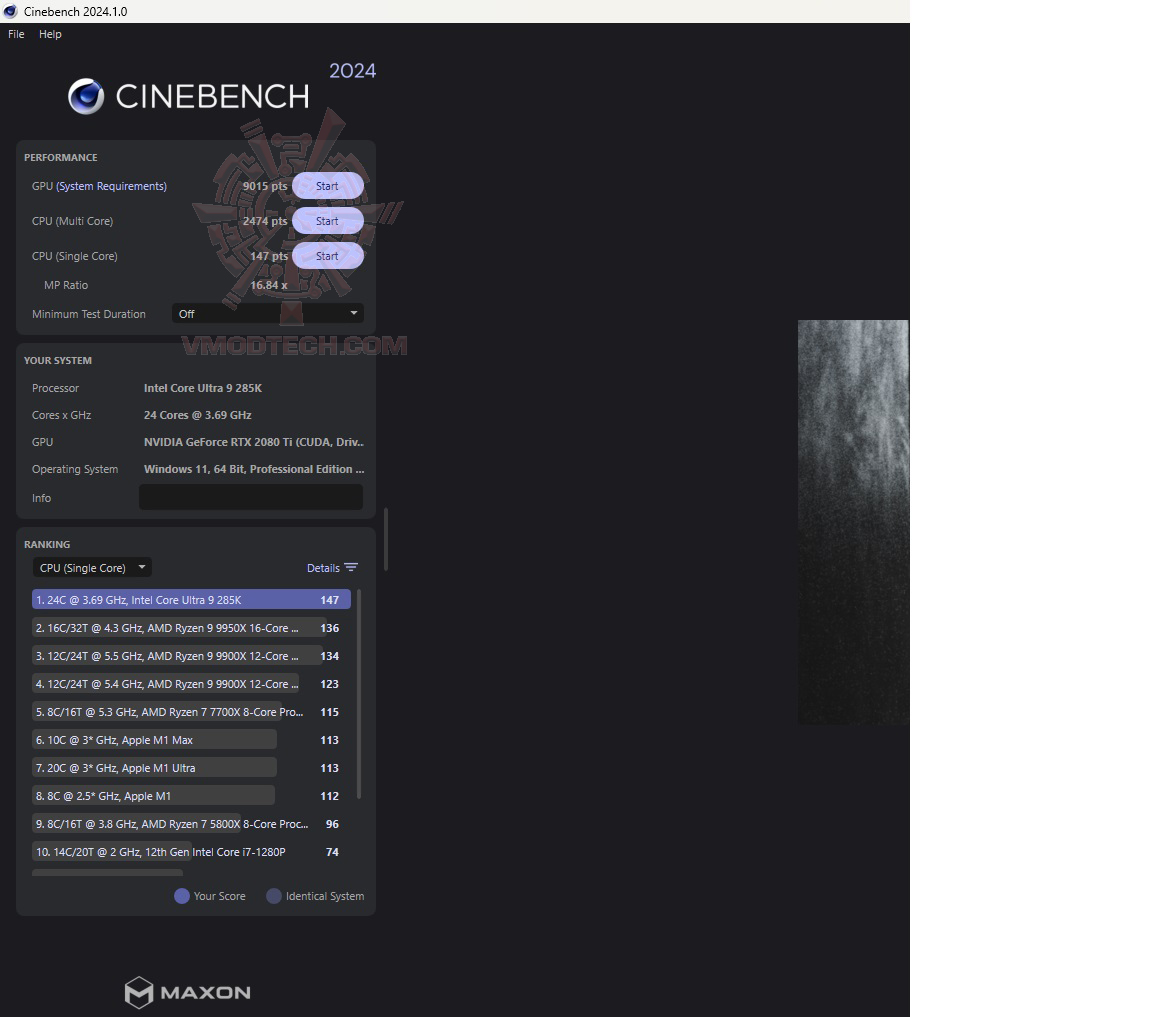
Task: Select the Intel Core i7-1280P ranking row
Action: pos(191,852)
